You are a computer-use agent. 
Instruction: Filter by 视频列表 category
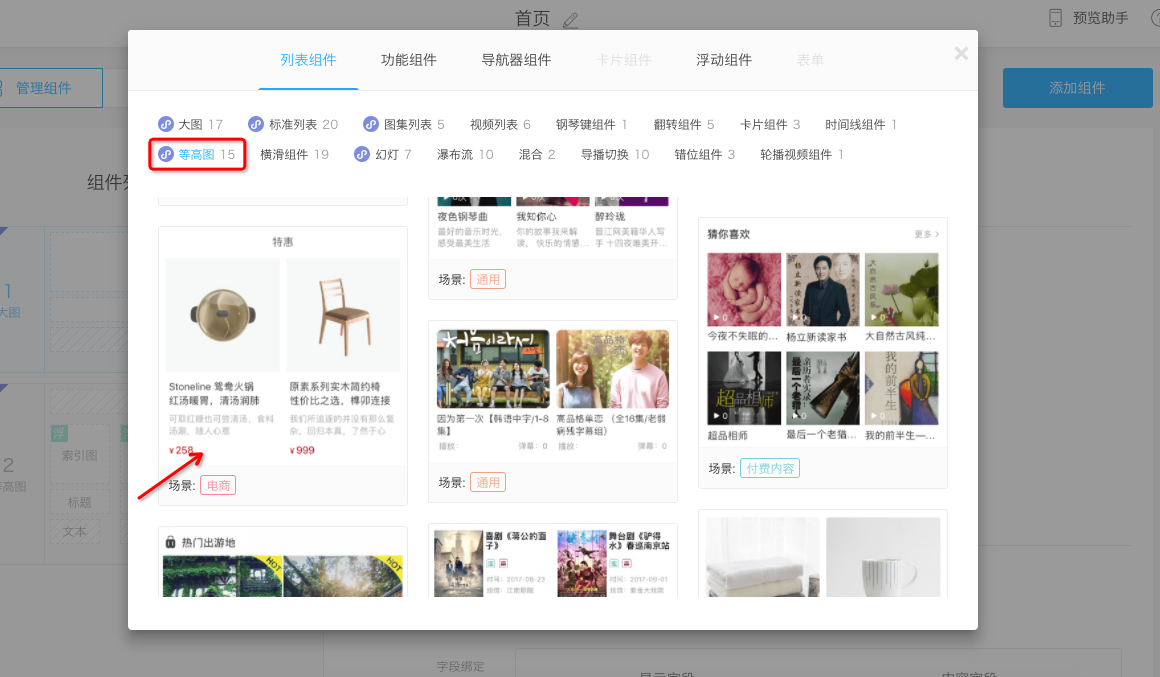coord(500,124)
